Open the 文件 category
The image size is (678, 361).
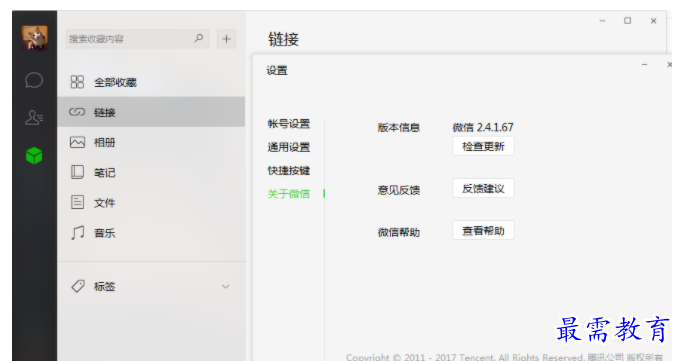151,202
